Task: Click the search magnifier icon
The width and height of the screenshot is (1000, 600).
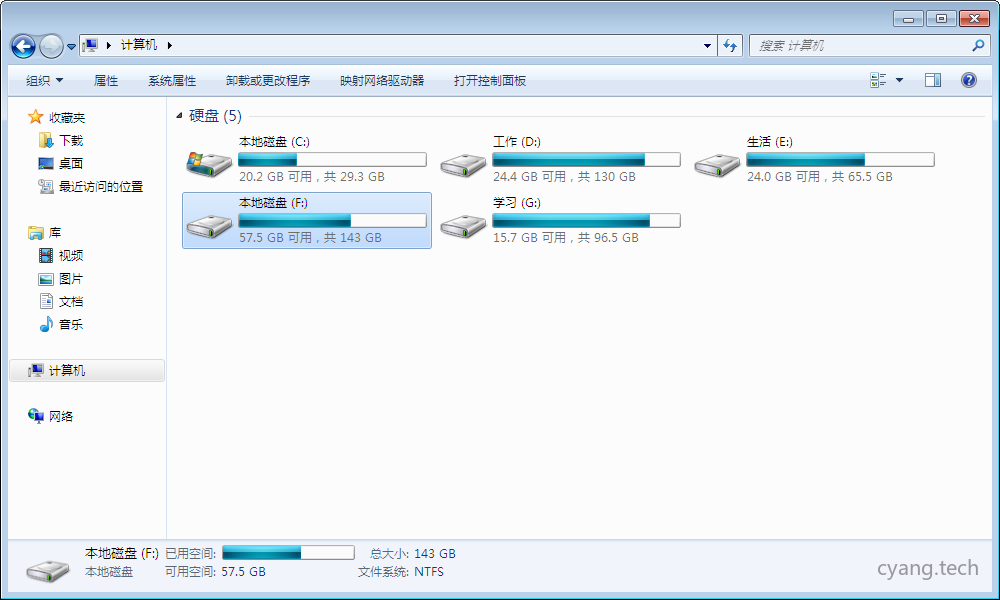Action: 978,46
